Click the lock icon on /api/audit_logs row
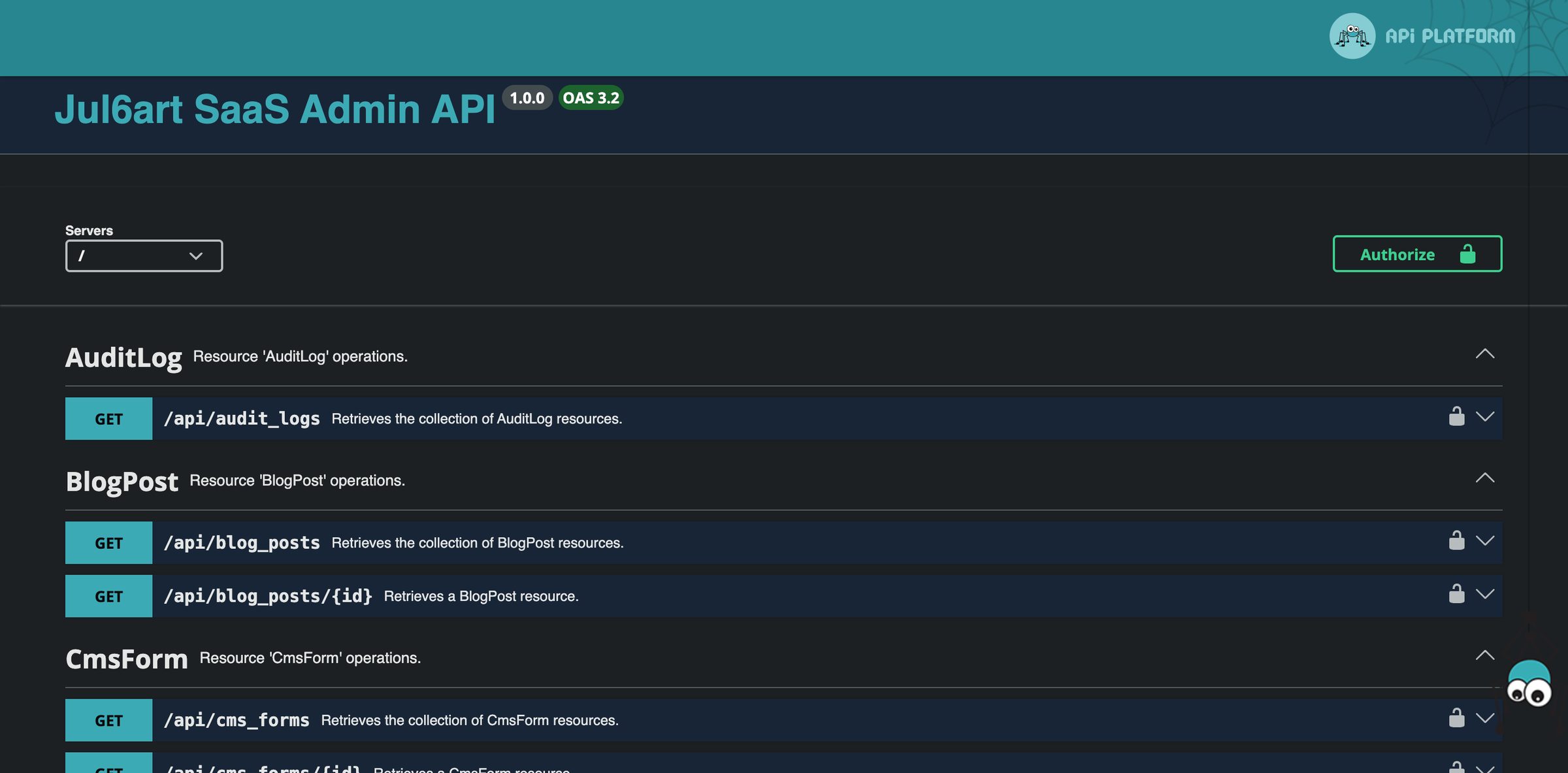 pyautogui.click(x=1456, y=416)
